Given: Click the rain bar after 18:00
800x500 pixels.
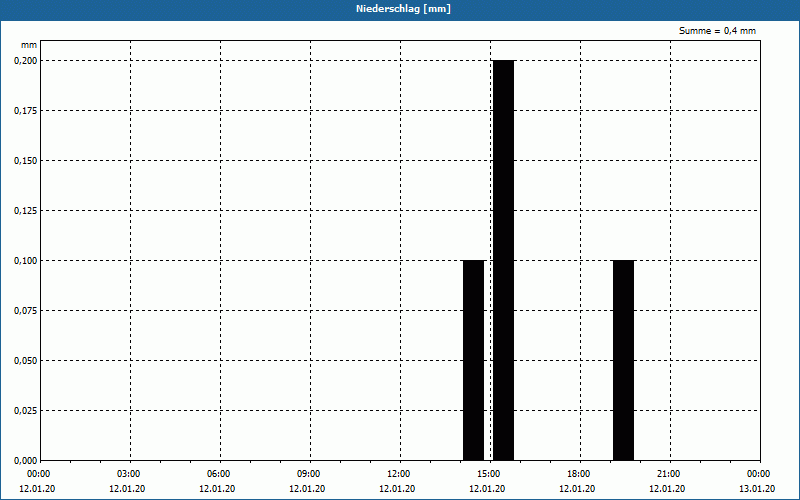Looking at the screenshot, I should tap(623, 360).
